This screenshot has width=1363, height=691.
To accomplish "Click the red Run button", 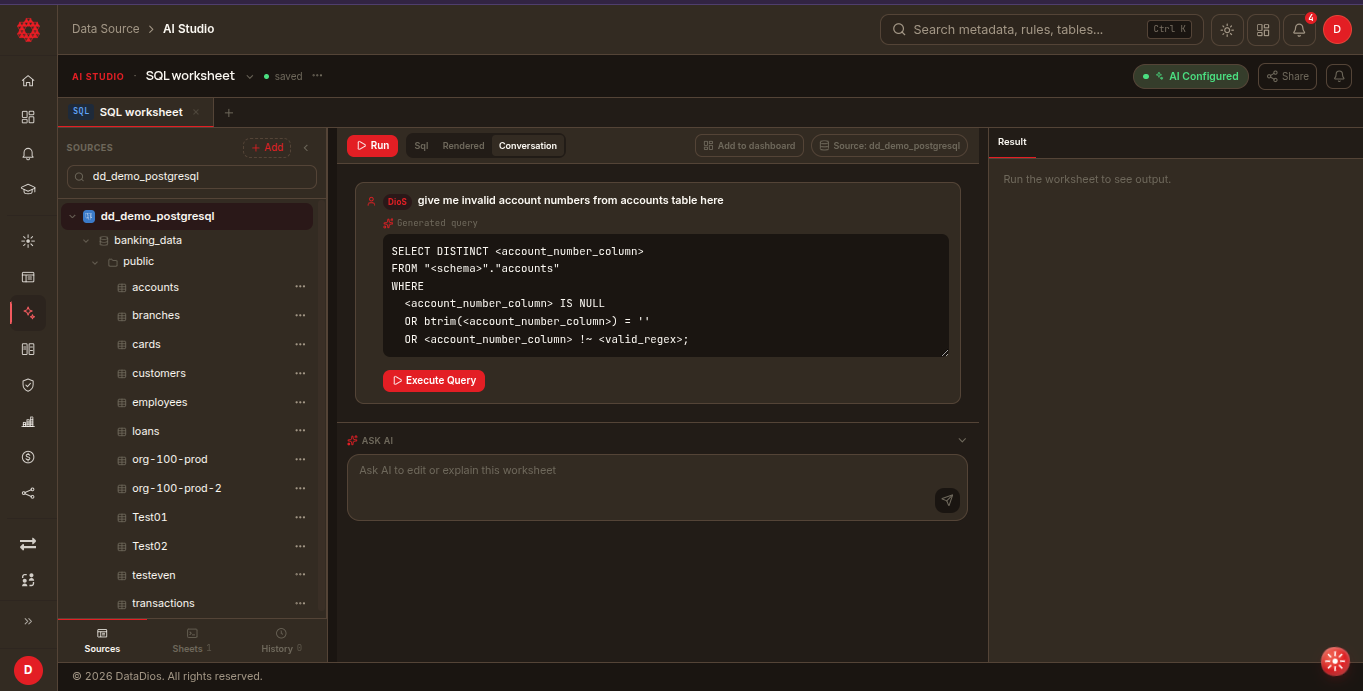I will [x=372, y=146].
